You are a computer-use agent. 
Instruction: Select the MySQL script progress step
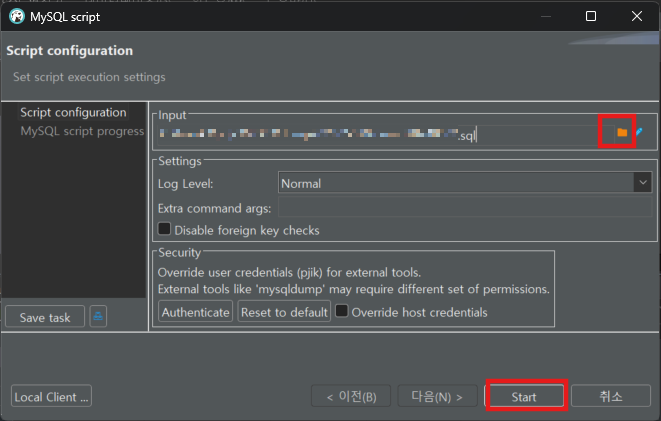coord(82,131)
